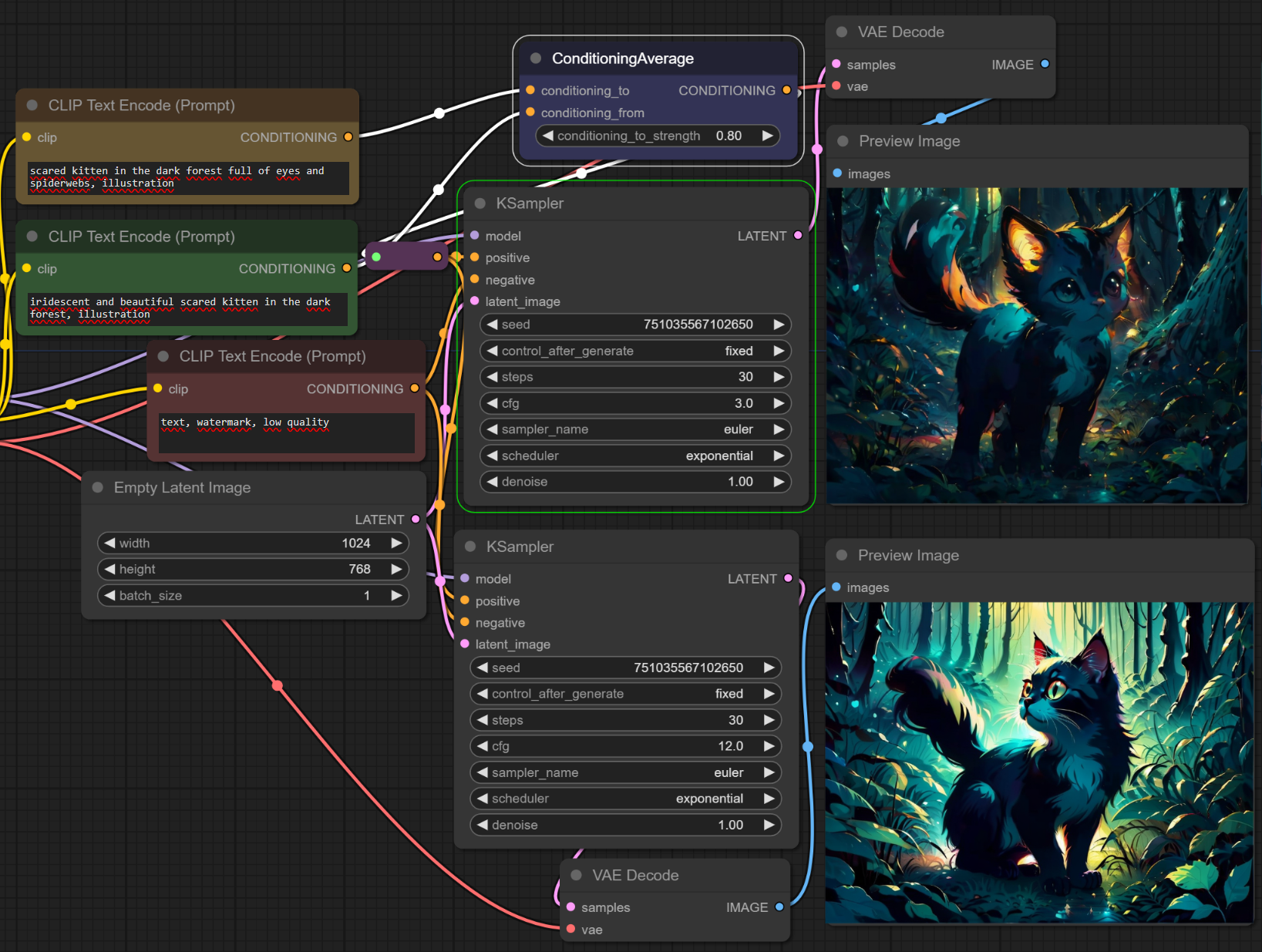Click the 'text, watermark, low quality' prompt box

coord(286,432)
